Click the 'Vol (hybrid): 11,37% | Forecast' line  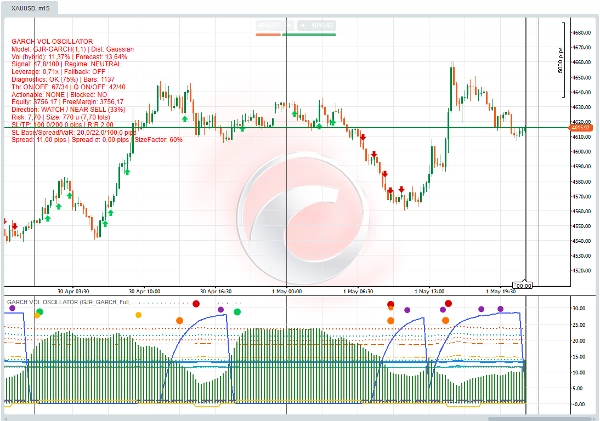tap(69, 57)
